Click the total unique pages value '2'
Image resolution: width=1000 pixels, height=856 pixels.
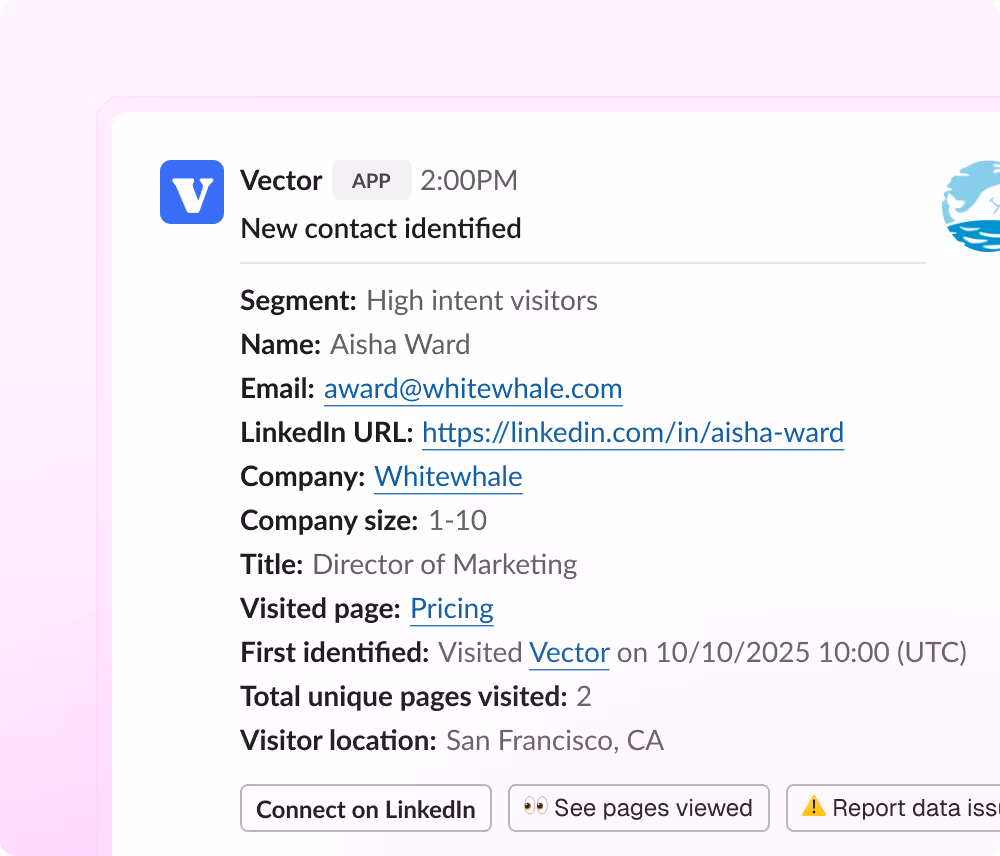[584, 697]
